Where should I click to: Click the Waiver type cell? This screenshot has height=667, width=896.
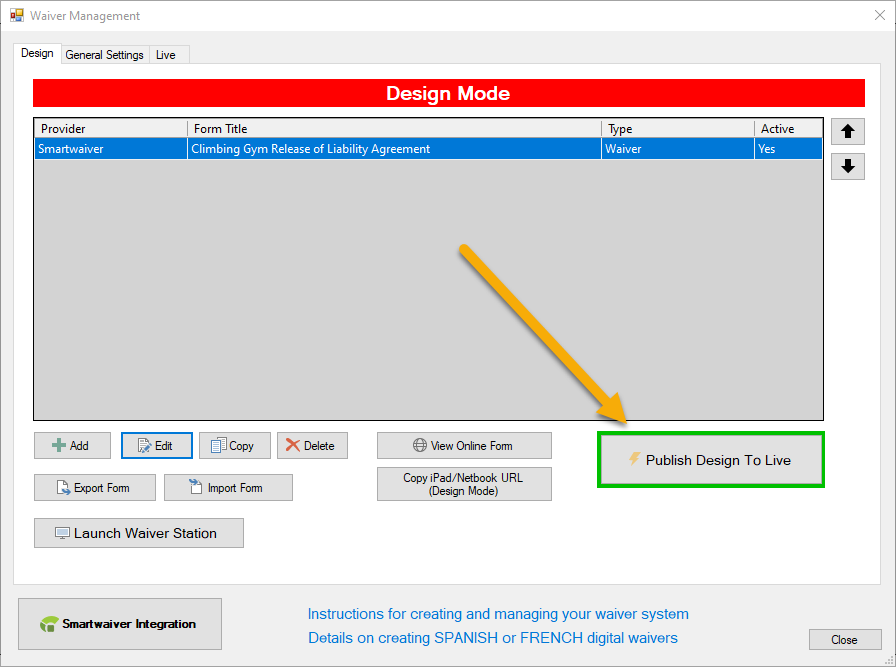point(678,149)
